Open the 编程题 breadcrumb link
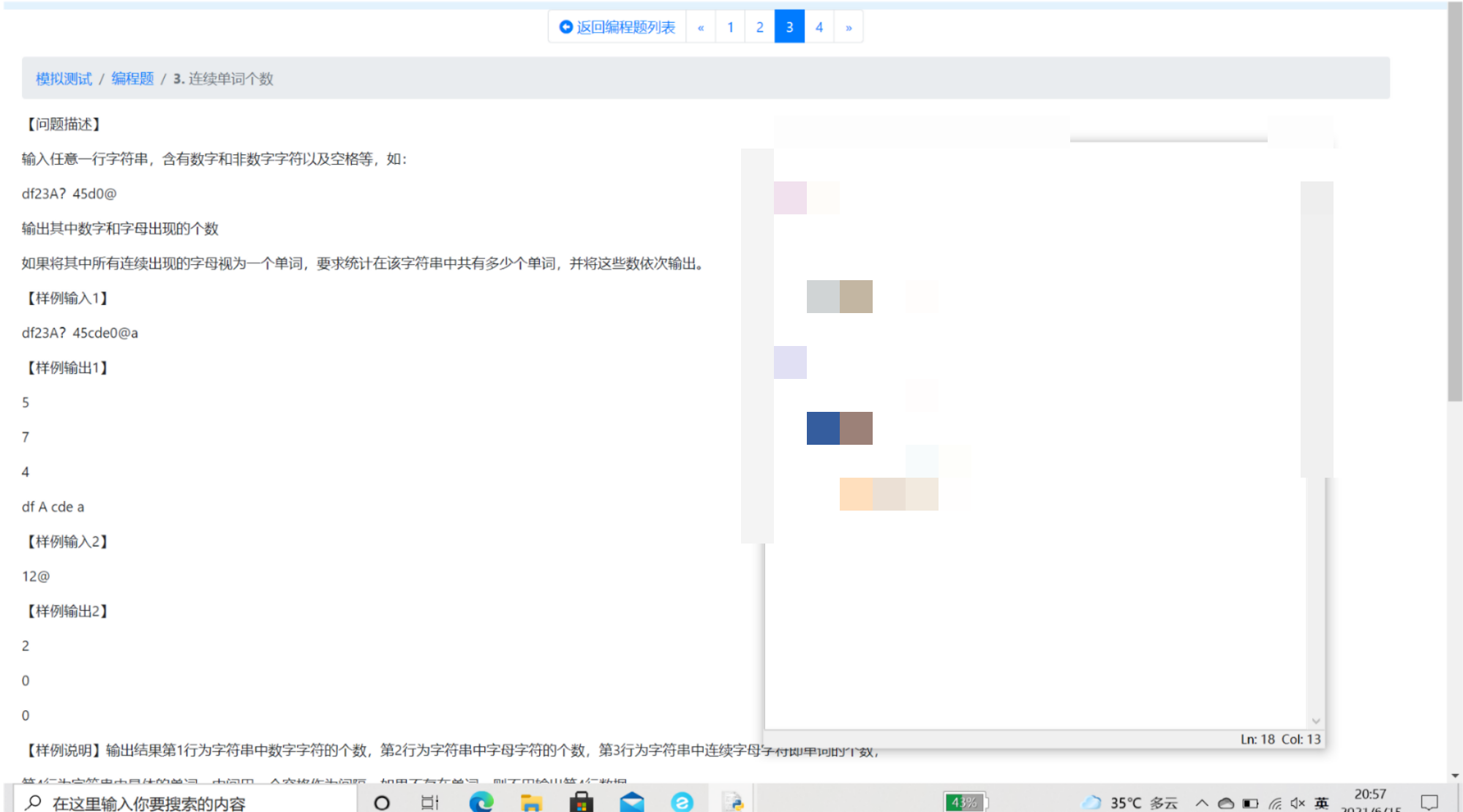 pyautogui.click(x=132, y=78)
